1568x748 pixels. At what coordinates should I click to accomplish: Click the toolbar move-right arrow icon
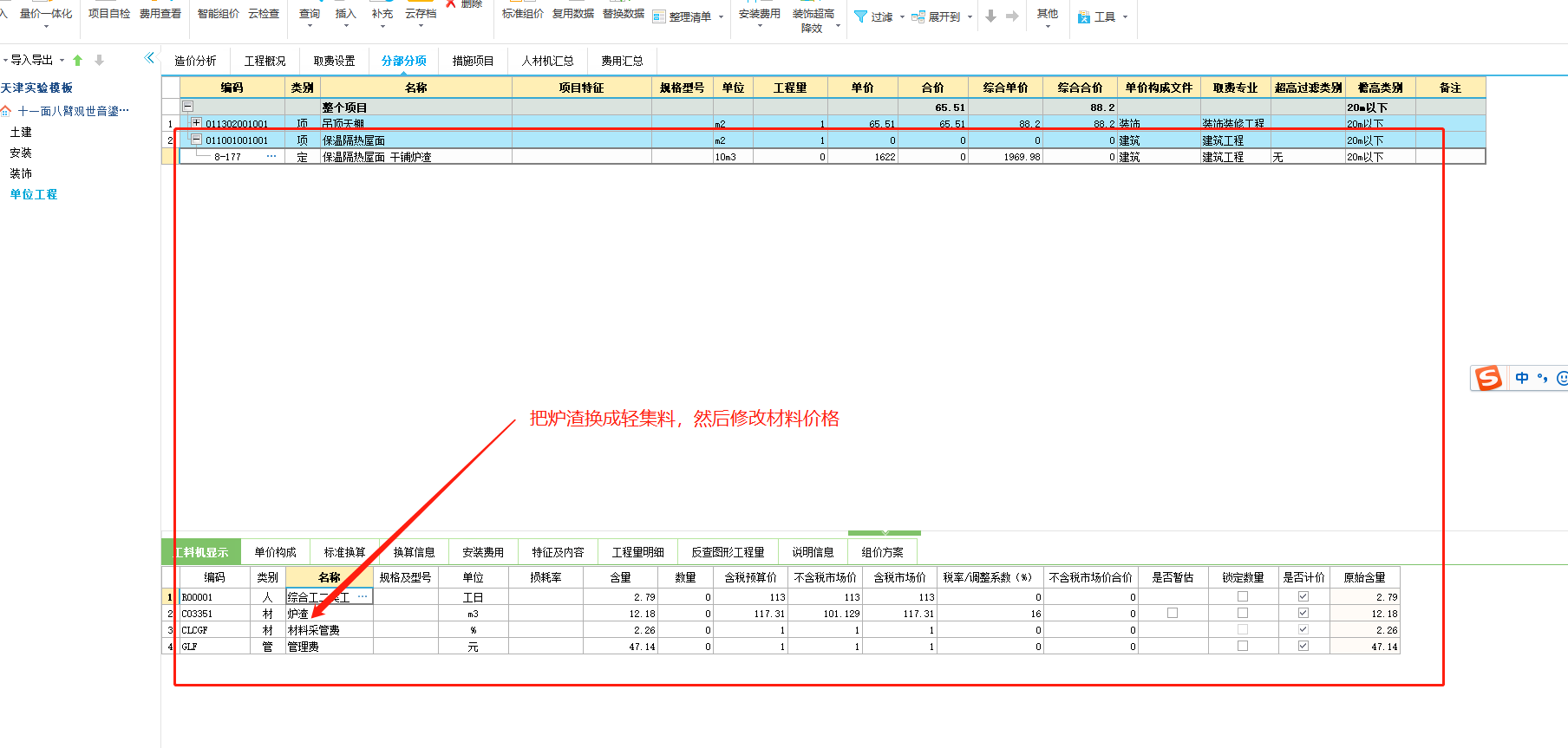point(1012,16)
